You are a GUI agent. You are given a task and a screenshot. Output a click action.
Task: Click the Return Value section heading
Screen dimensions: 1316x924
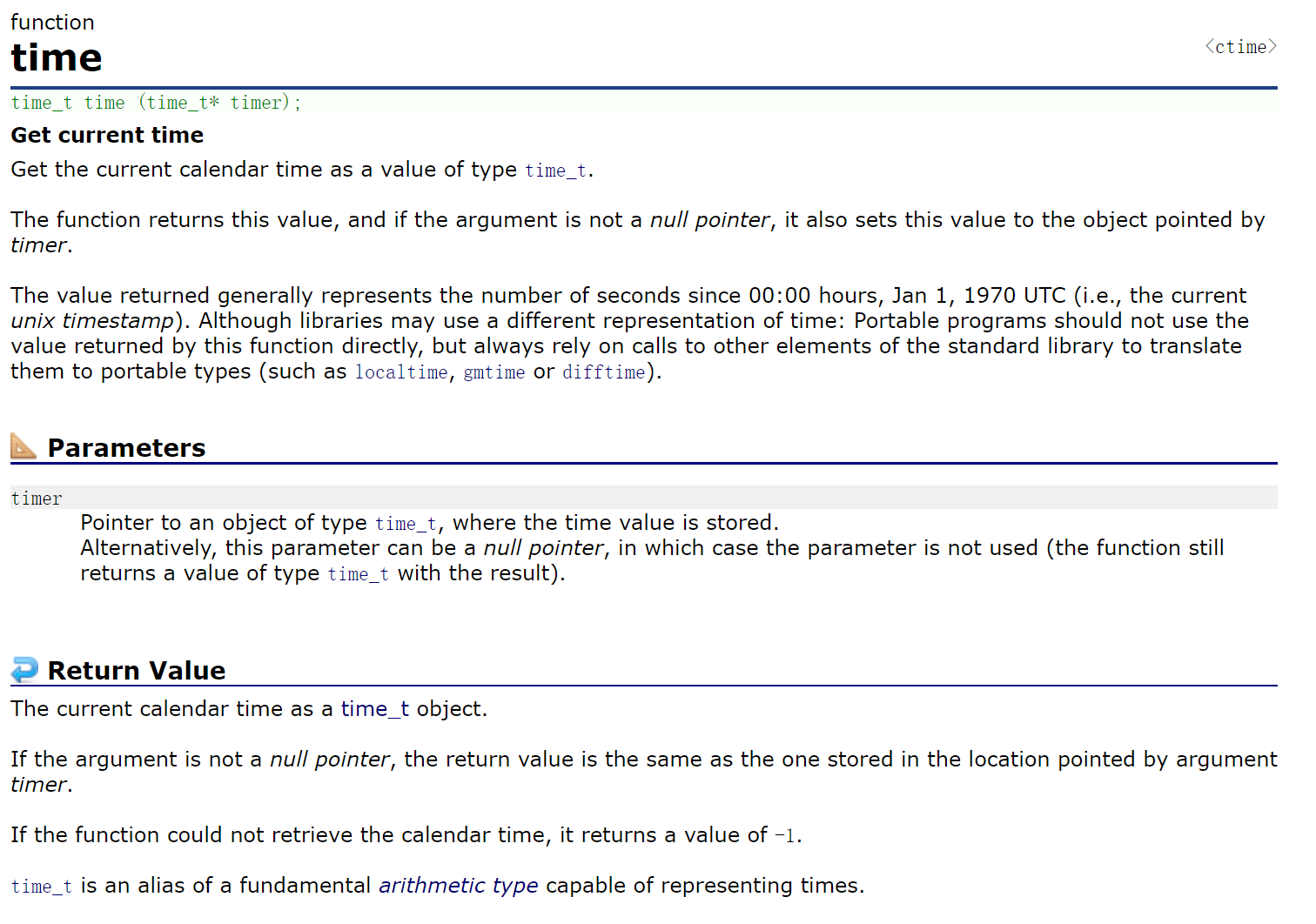(137, 671)
